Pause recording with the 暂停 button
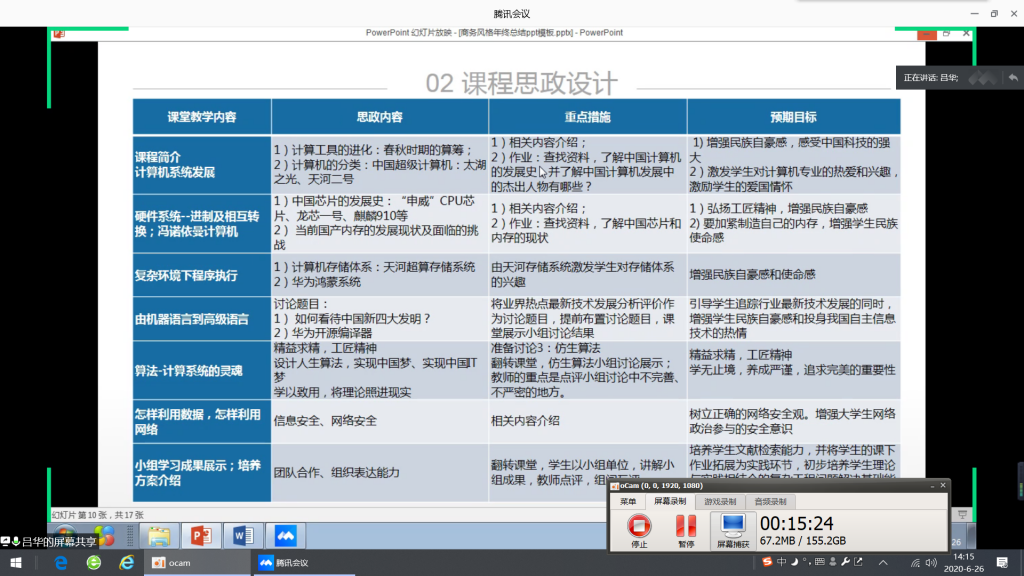 pyautogui.click(x=685, y=531)
